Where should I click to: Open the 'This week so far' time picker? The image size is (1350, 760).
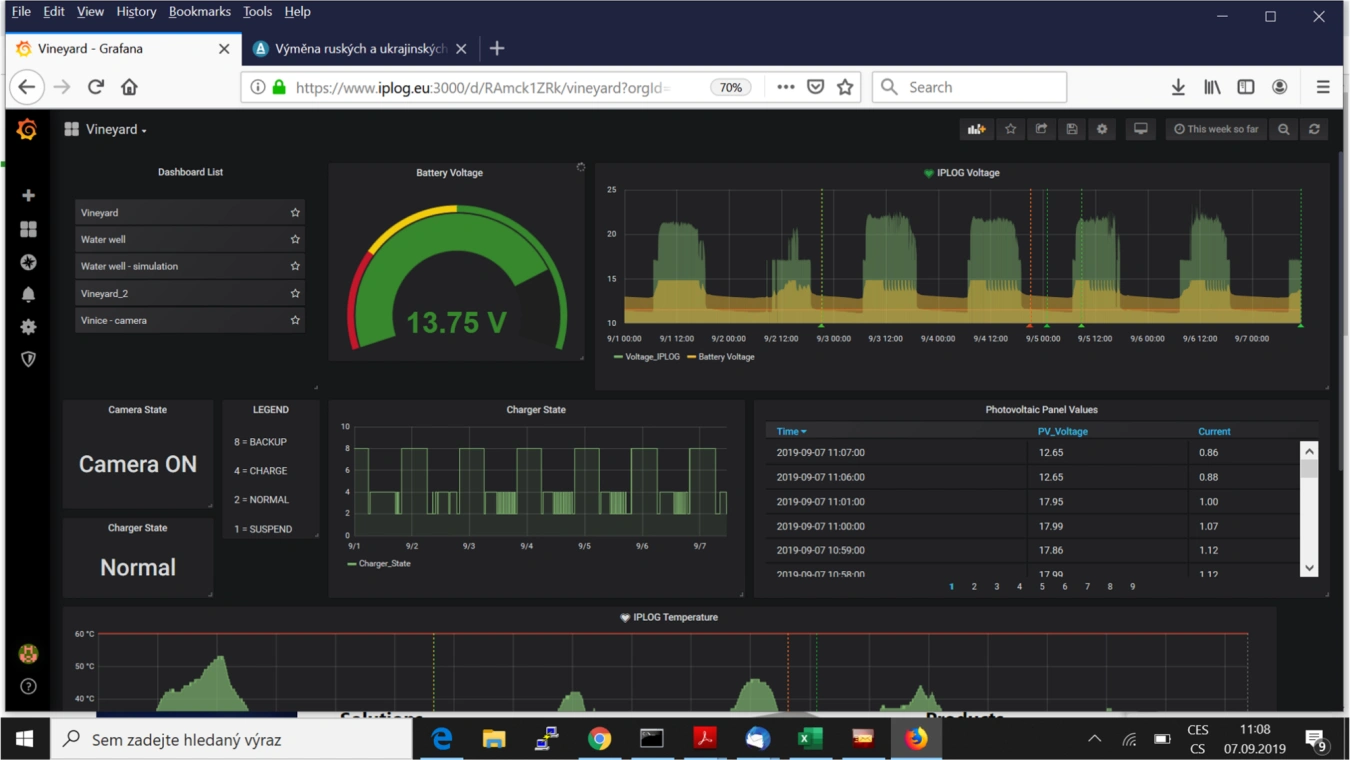click(1216, 129)
